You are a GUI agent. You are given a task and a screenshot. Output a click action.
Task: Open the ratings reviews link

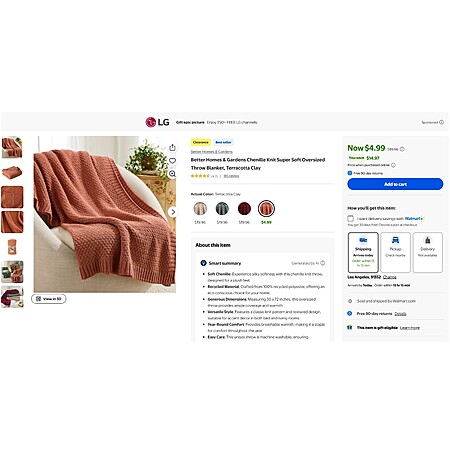231,176
